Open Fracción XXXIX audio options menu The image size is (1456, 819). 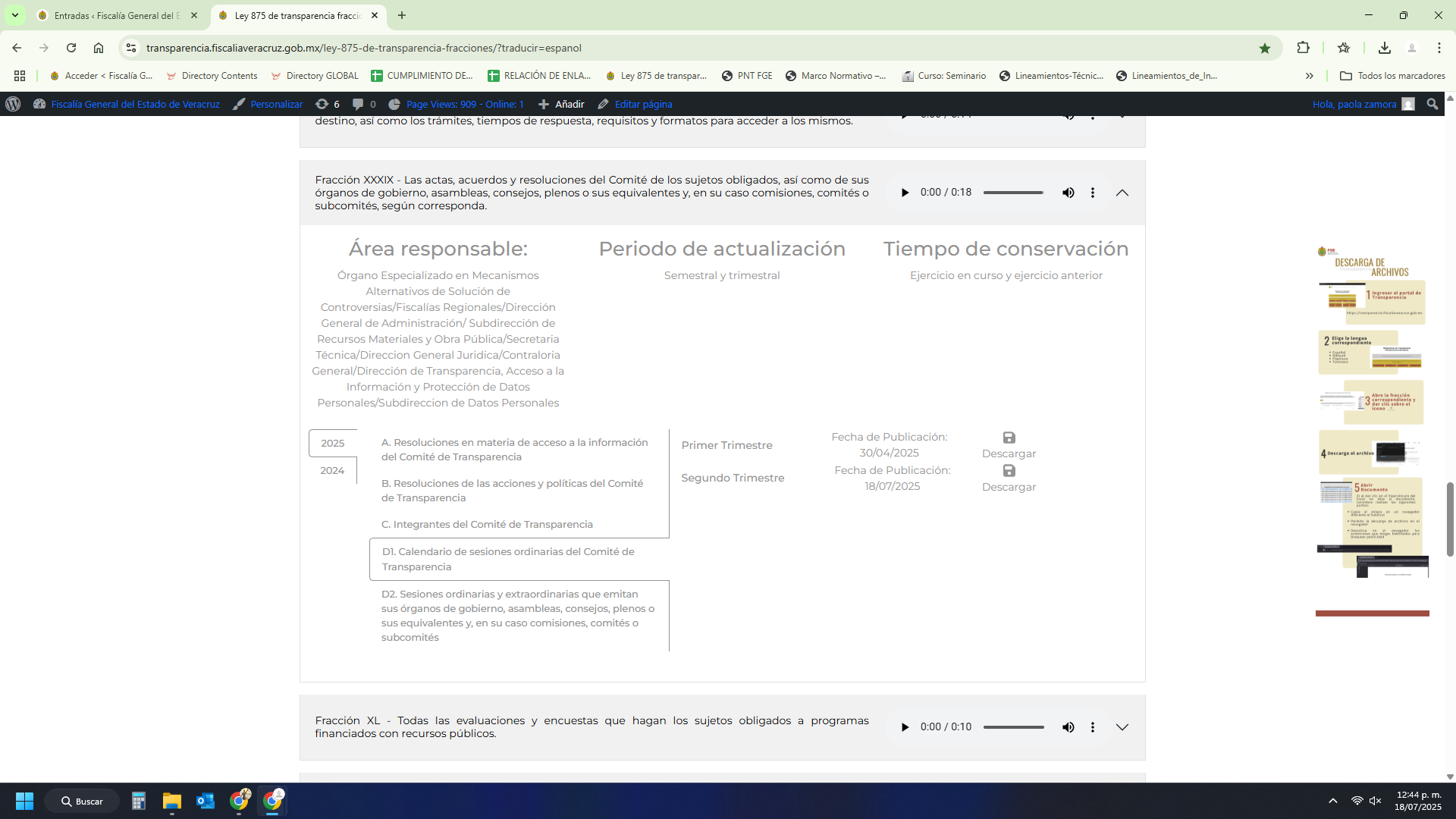1093,193
